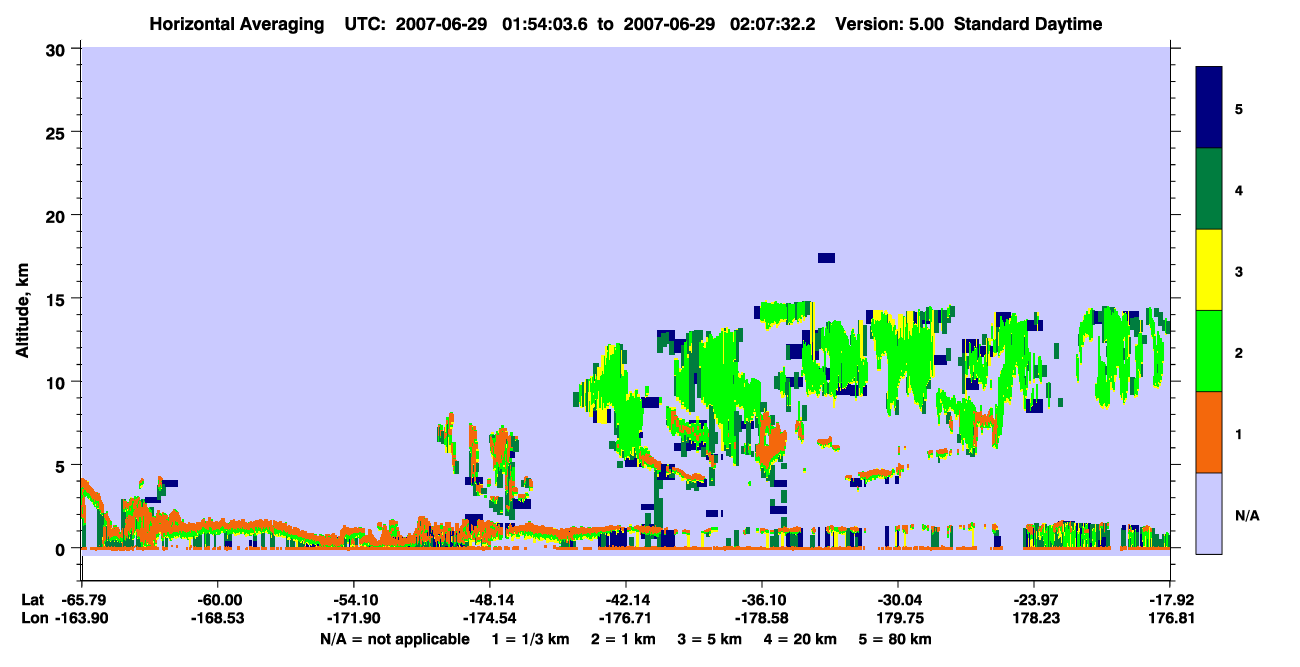Click 'Standard Daytime' in the title
1300x667 pixels.
pos(1028,24)
